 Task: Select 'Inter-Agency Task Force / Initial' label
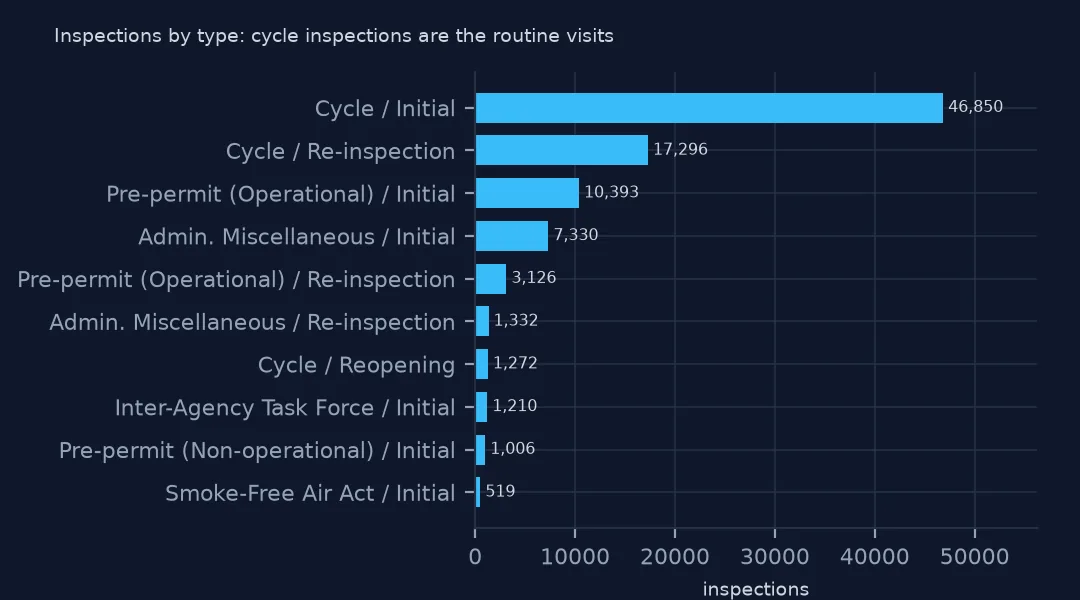pyautogui.click(x=285, y=408)
